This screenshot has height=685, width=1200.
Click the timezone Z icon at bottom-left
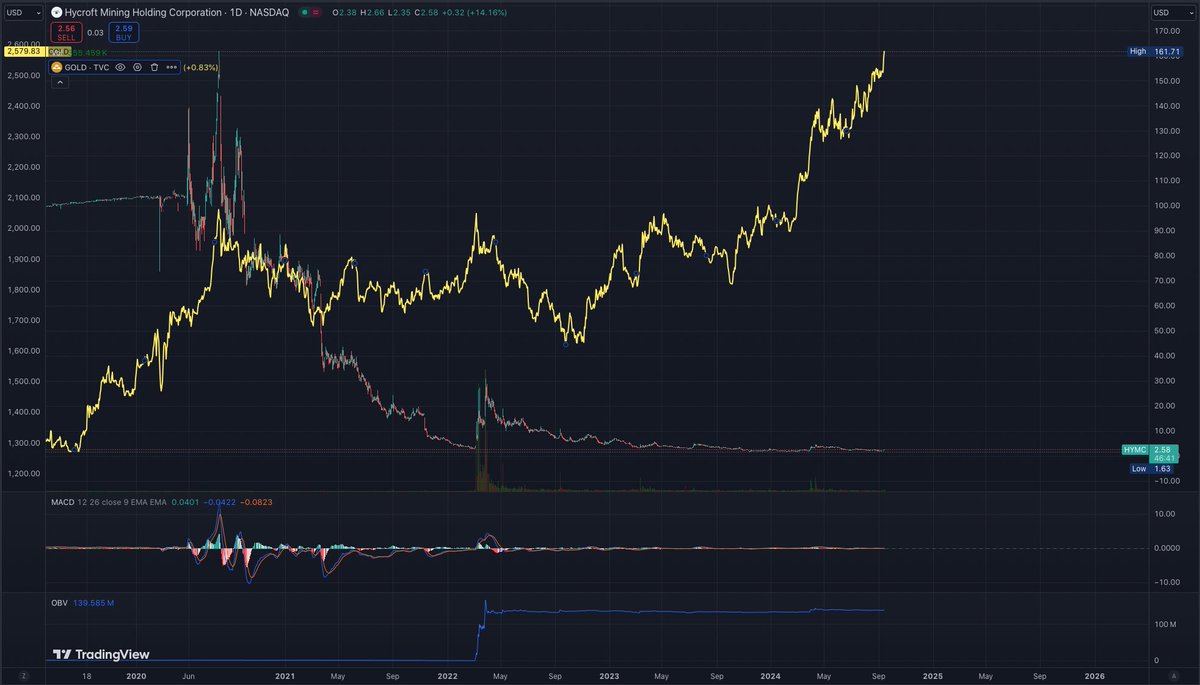coord(24,676)
